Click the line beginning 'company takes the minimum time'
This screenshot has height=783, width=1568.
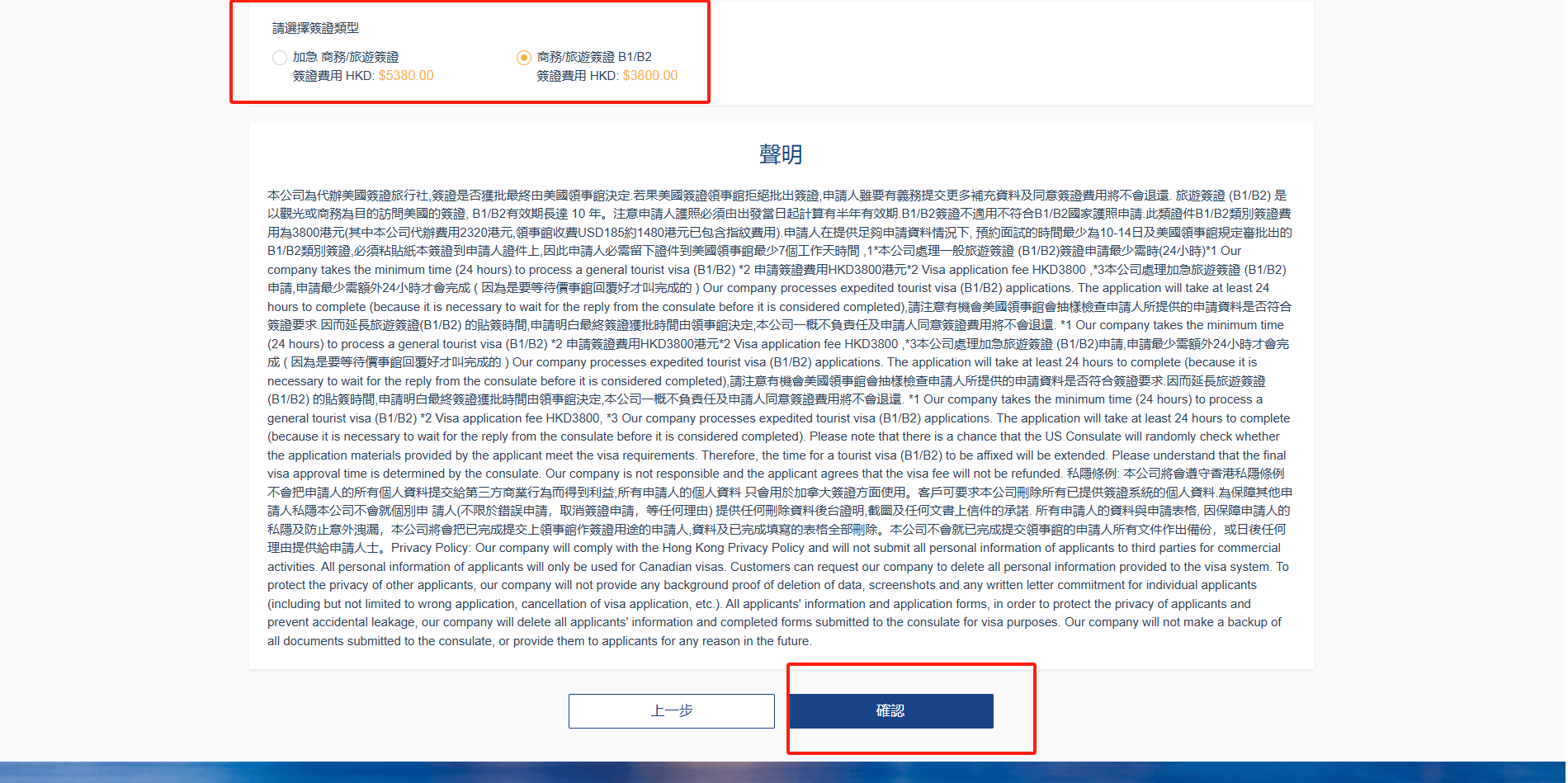tap(776, 270)
